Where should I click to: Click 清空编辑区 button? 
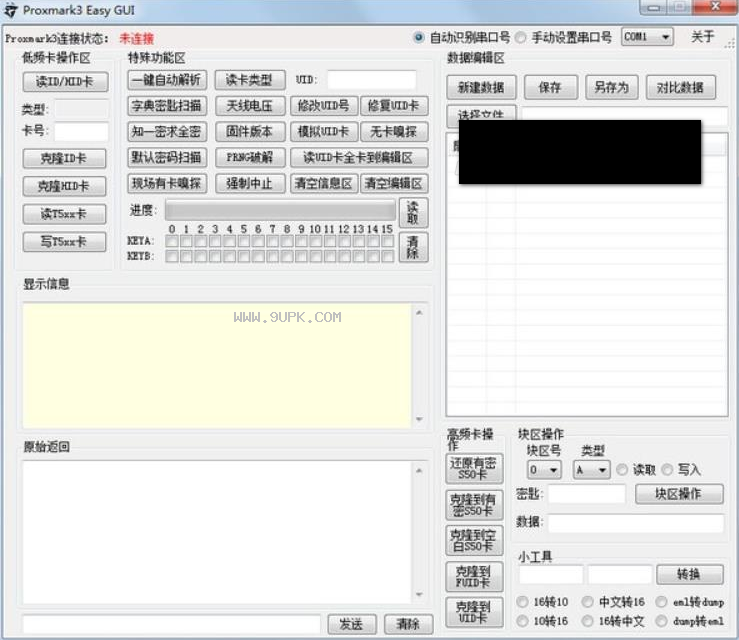[394, 183]
